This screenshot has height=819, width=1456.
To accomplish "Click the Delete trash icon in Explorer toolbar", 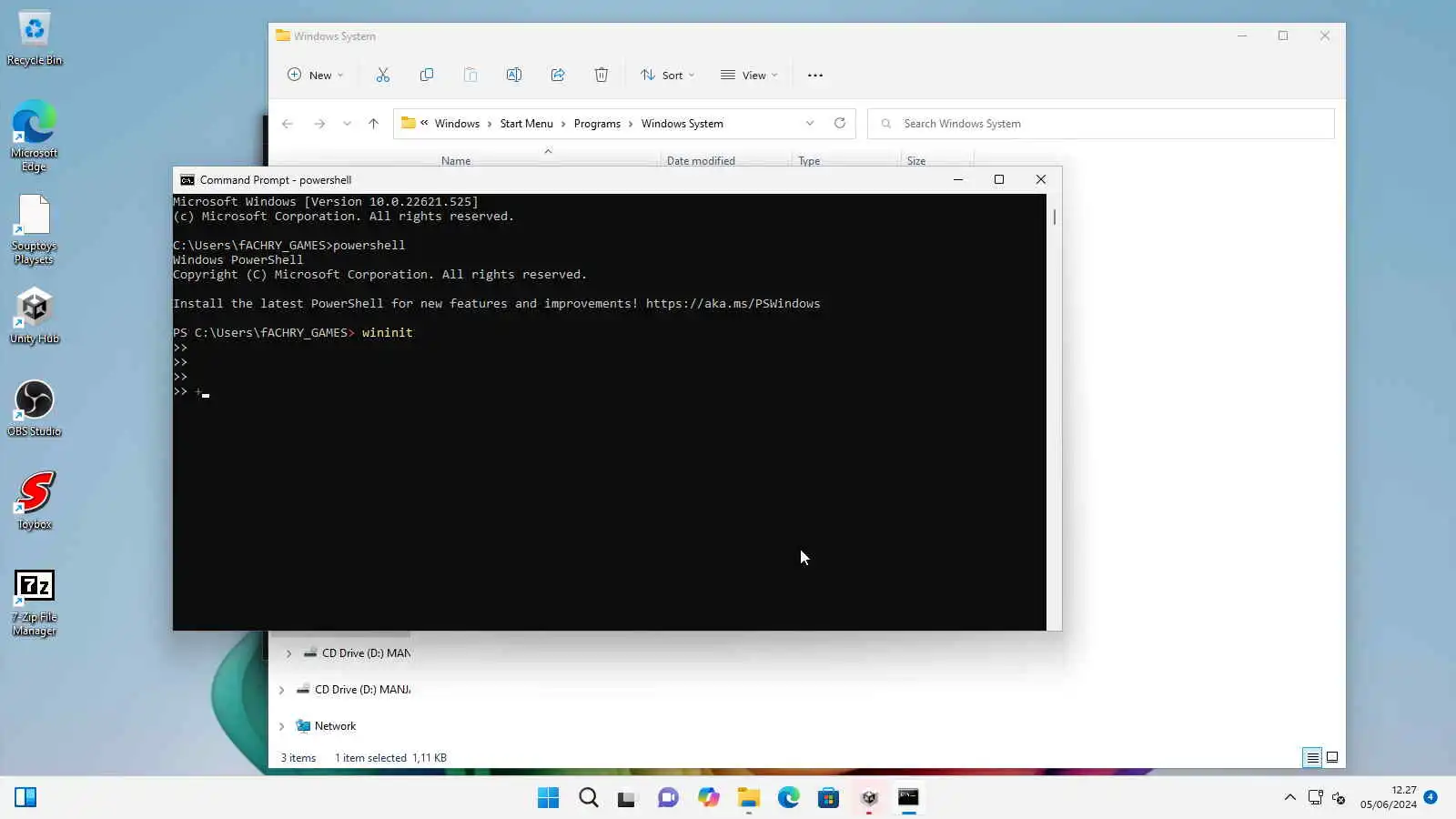I will (602, 76).
